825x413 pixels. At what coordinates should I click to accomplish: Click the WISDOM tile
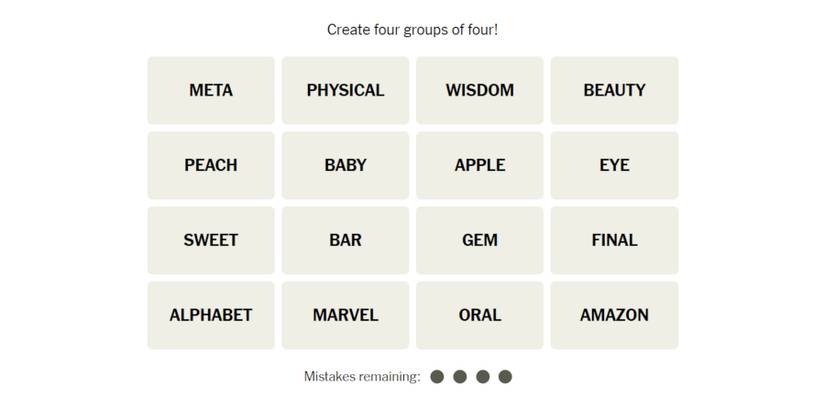(x=479, y=90)
